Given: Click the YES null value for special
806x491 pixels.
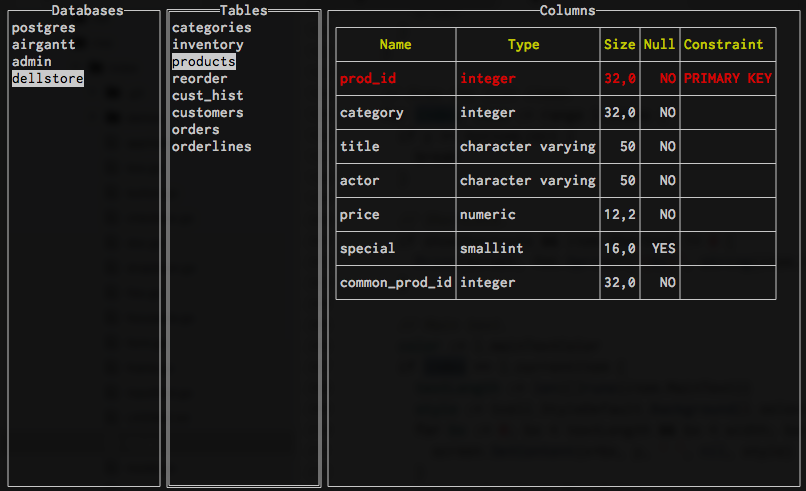Looking at the screenshot, I should [x=663, y=249].
